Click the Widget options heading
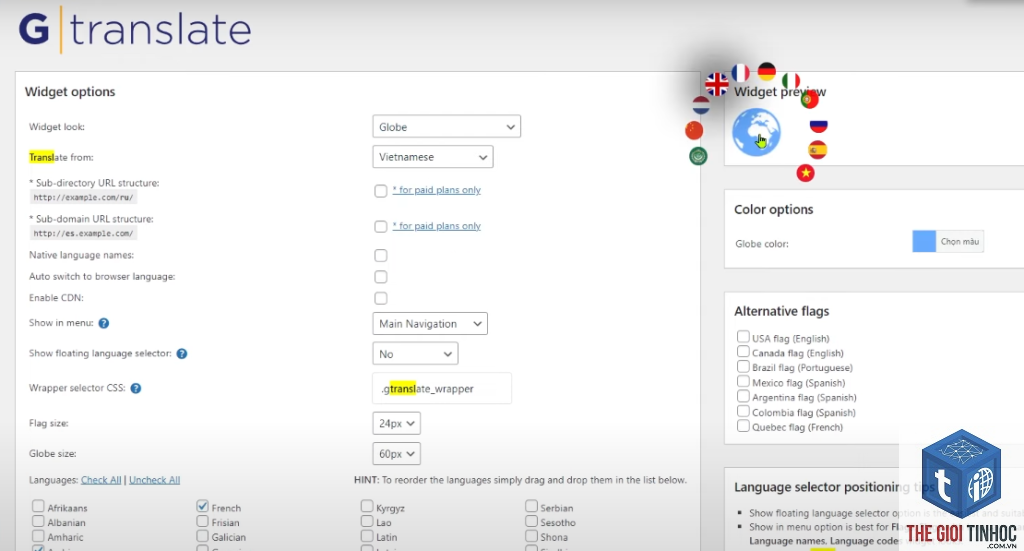 click(x=70, y=92)
